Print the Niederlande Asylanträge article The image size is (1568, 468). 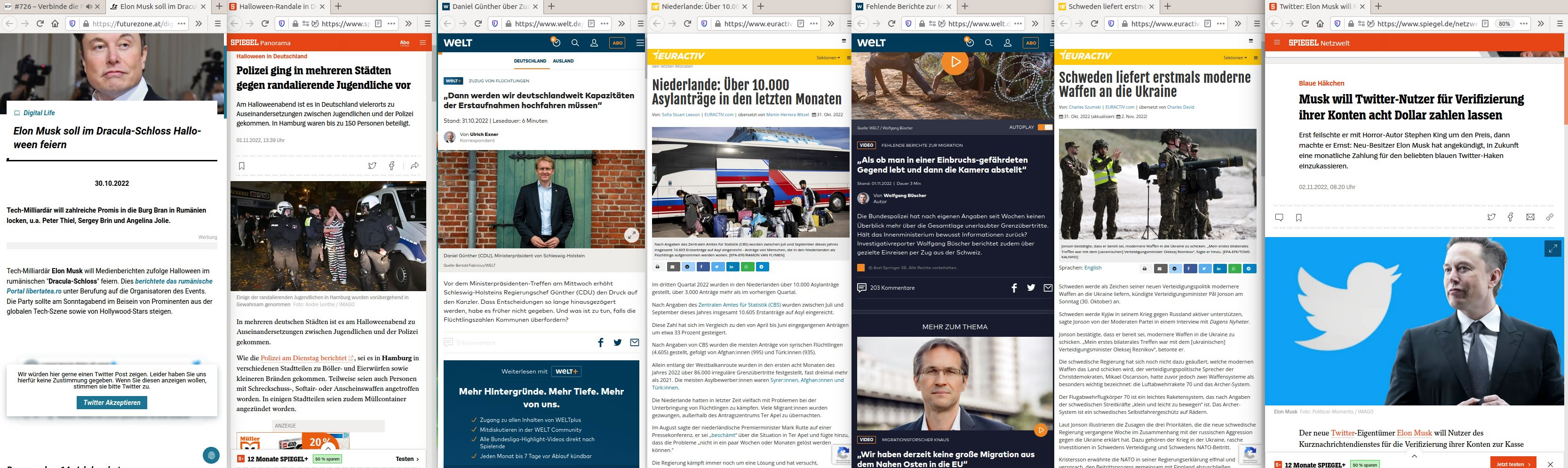coord(657,267)
